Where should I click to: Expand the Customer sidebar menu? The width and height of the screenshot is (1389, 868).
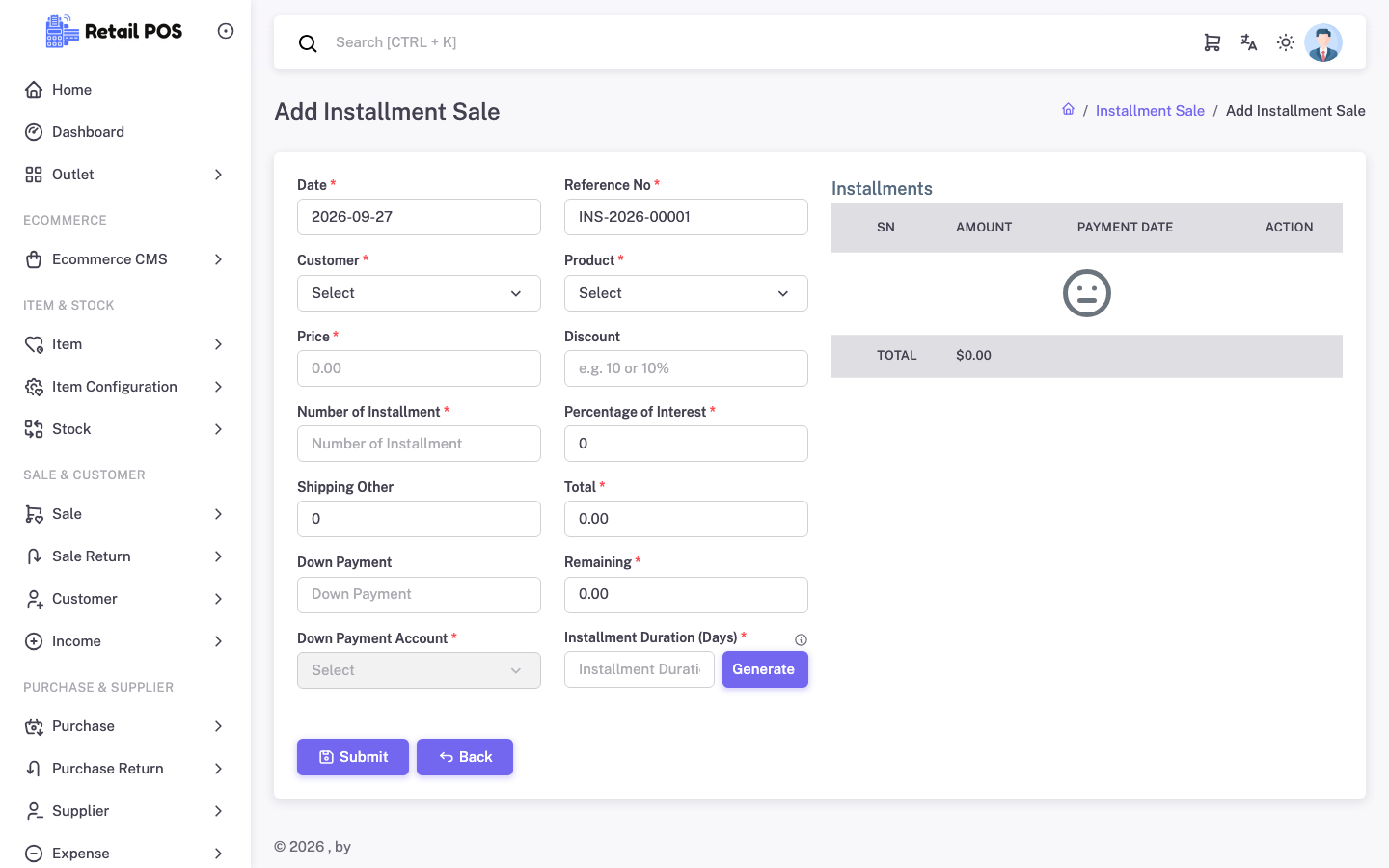[125, 599]
